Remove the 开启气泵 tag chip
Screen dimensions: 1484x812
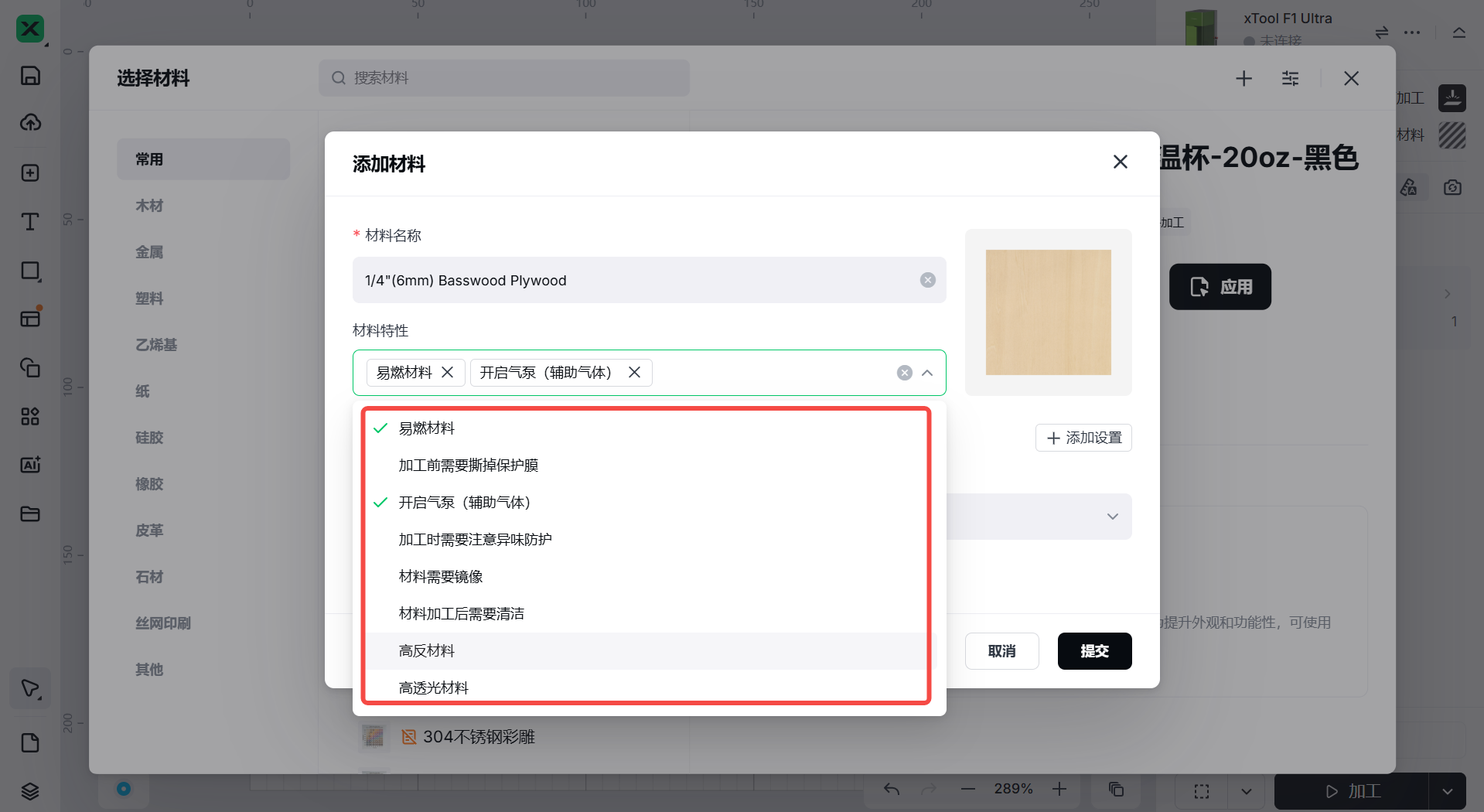[x=634, y=373]
